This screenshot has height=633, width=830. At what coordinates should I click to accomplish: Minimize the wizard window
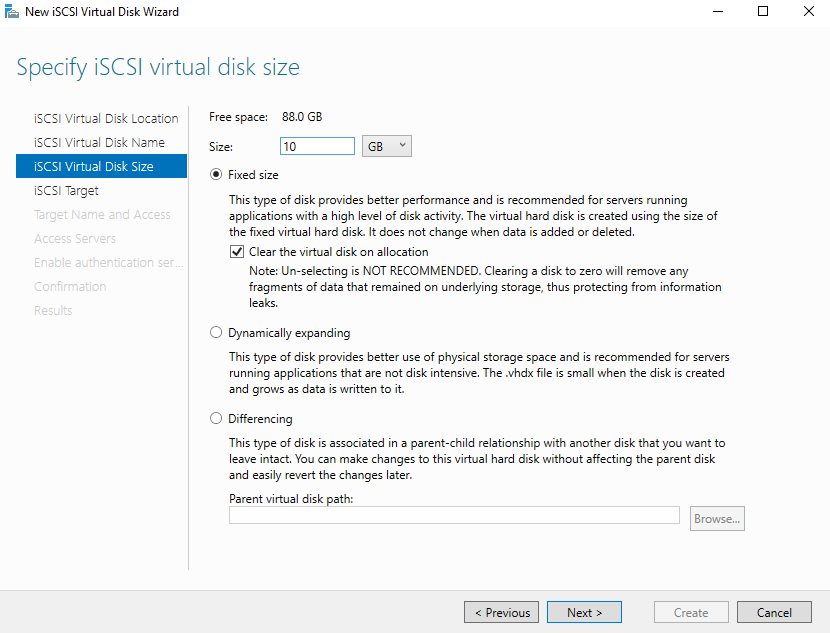[x=718, y=11]
